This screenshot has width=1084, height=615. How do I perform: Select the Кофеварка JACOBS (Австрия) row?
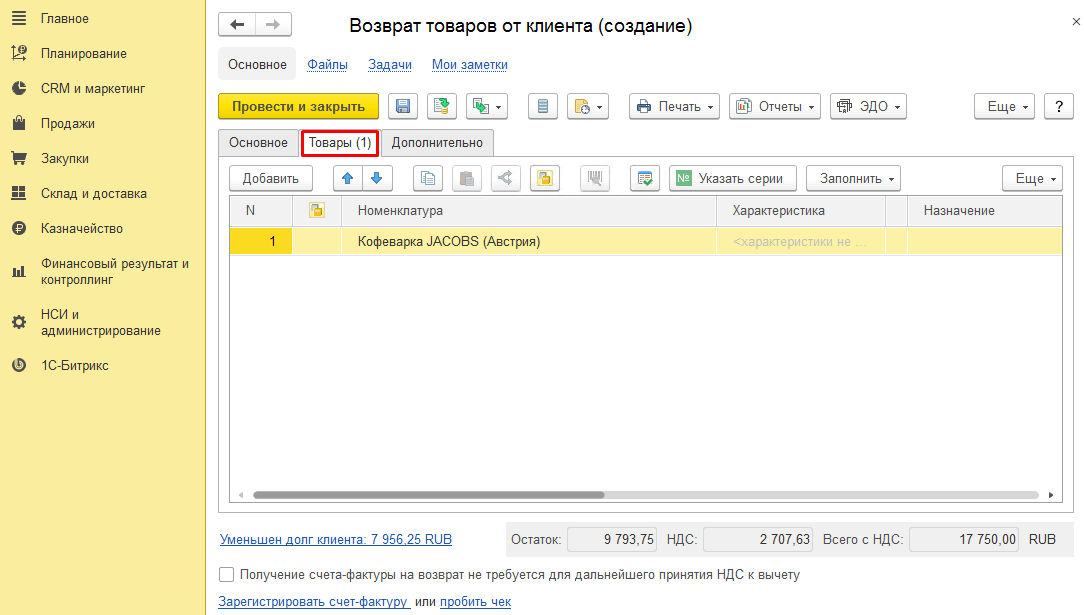pyautogui.click(x=448, y=241)
